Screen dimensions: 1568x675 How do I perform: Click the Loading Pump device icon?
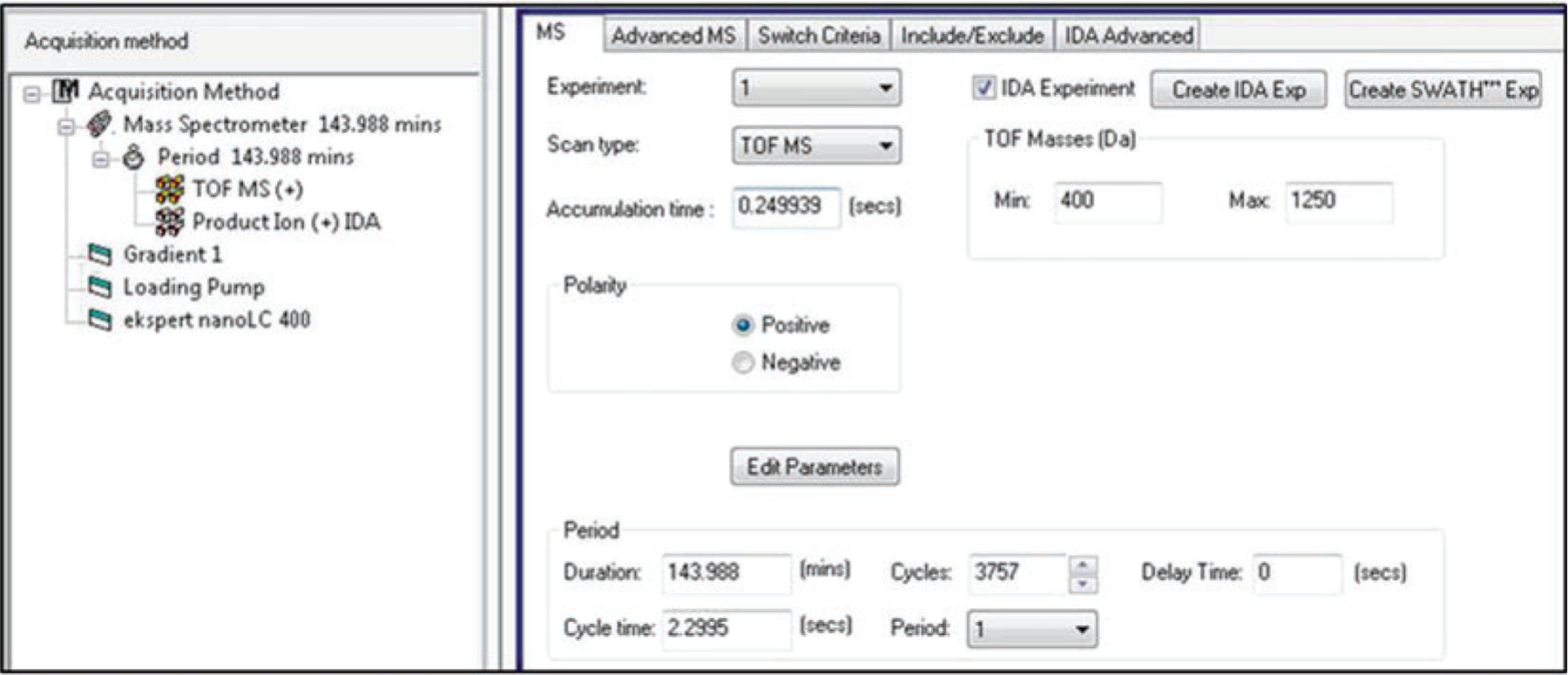(x=101, y=287)
